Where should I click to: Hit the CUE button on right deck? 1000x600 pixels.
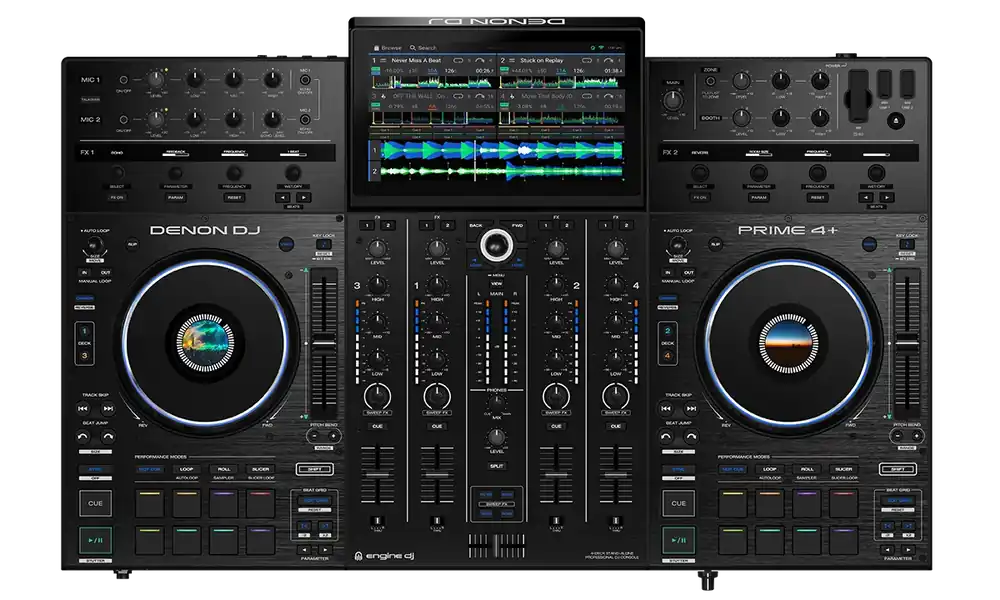679,503
